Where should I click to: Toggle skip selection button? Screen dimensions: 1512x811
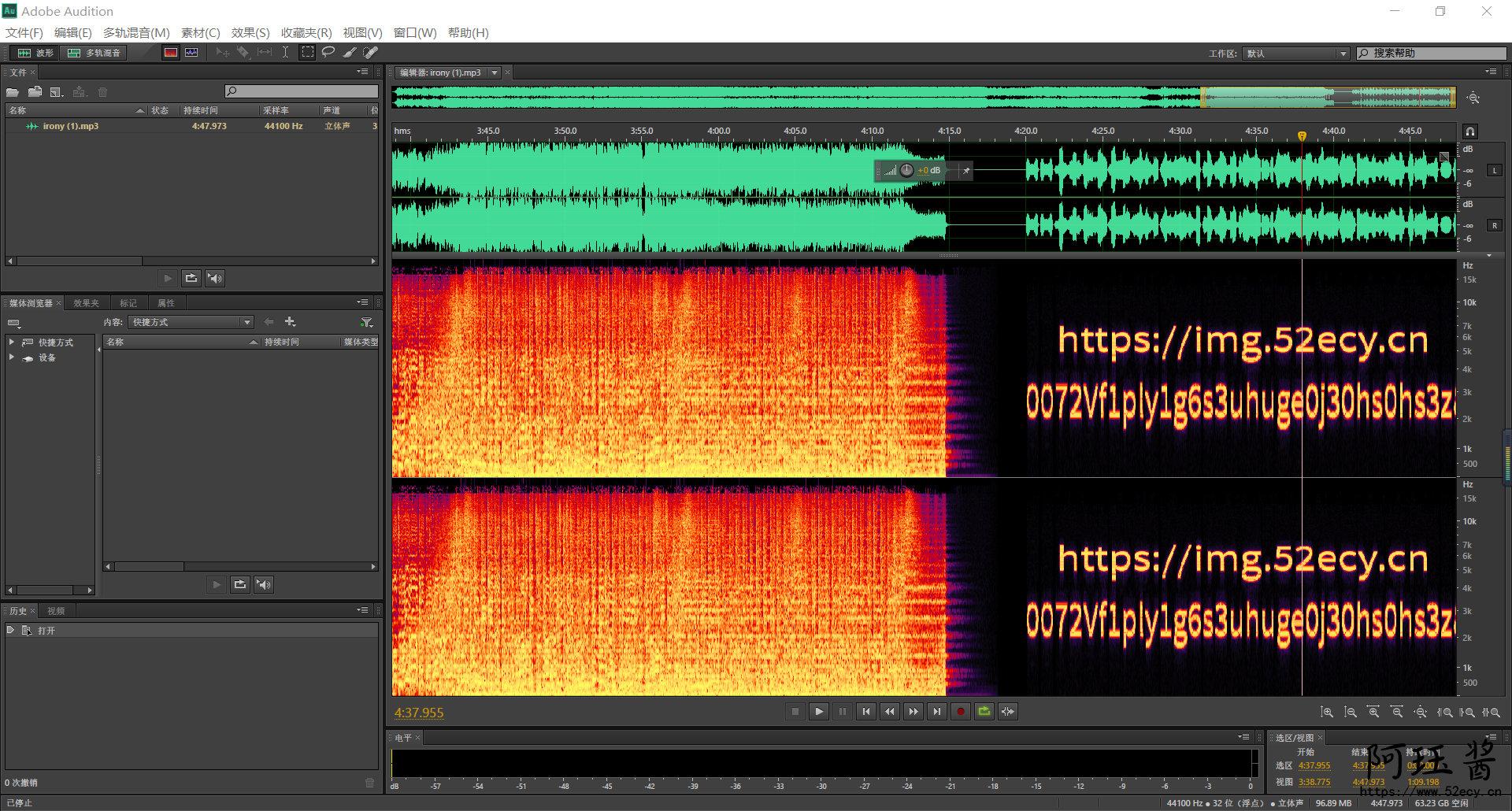coord(1008,712)
